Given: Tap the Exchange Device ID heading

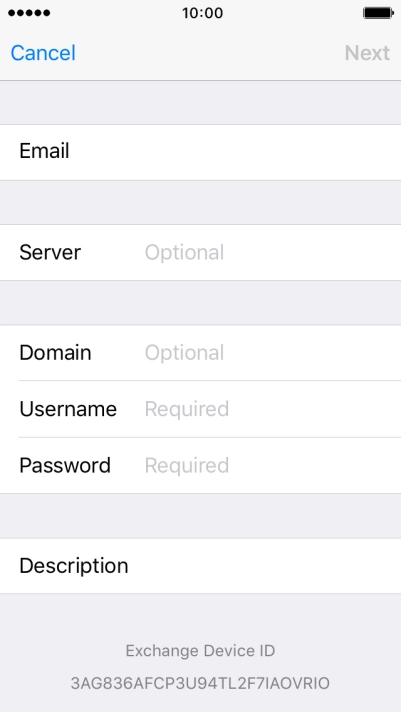Looking at the screenshot, I should pyautogui.click(x=200, y=651).
